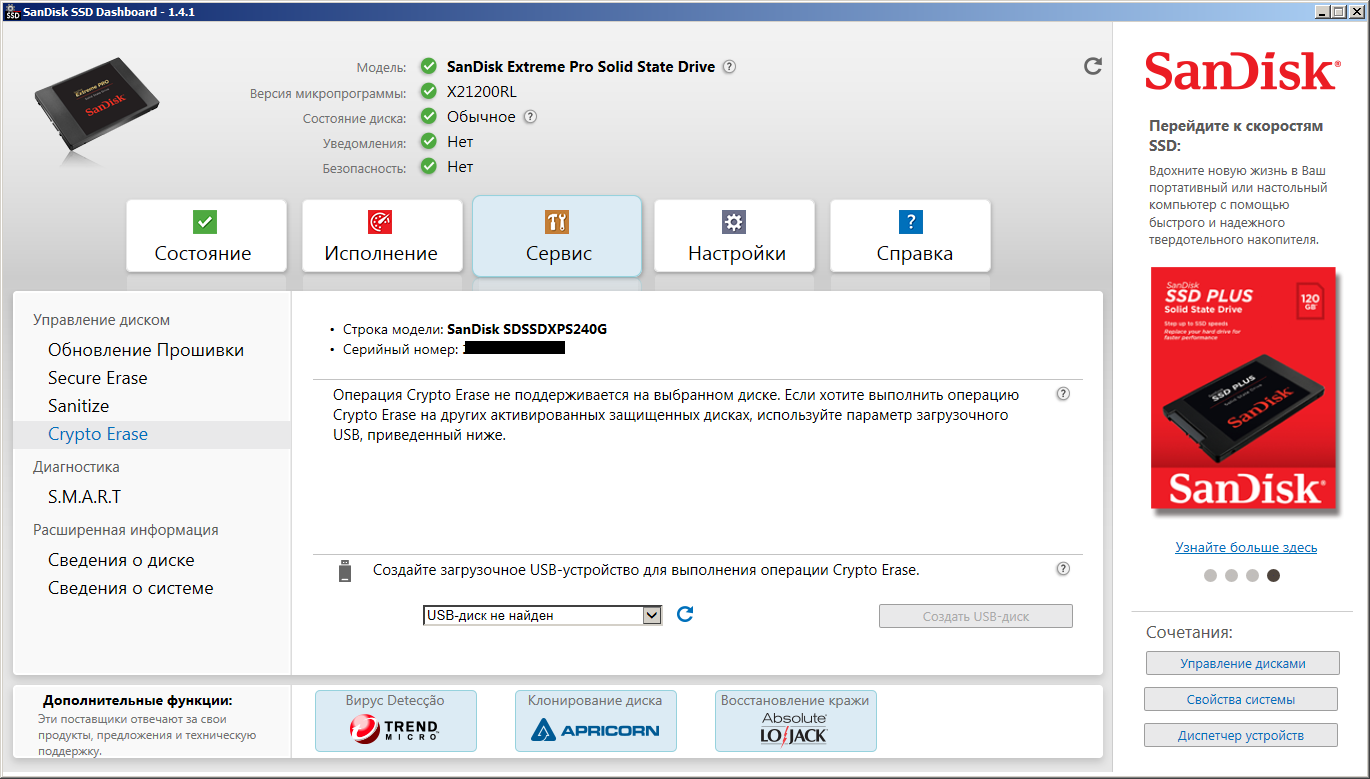Click the green check next to Версия микропрограммы
The width and height of the screenshot is (1370, 779).
(x=429, y=92)
